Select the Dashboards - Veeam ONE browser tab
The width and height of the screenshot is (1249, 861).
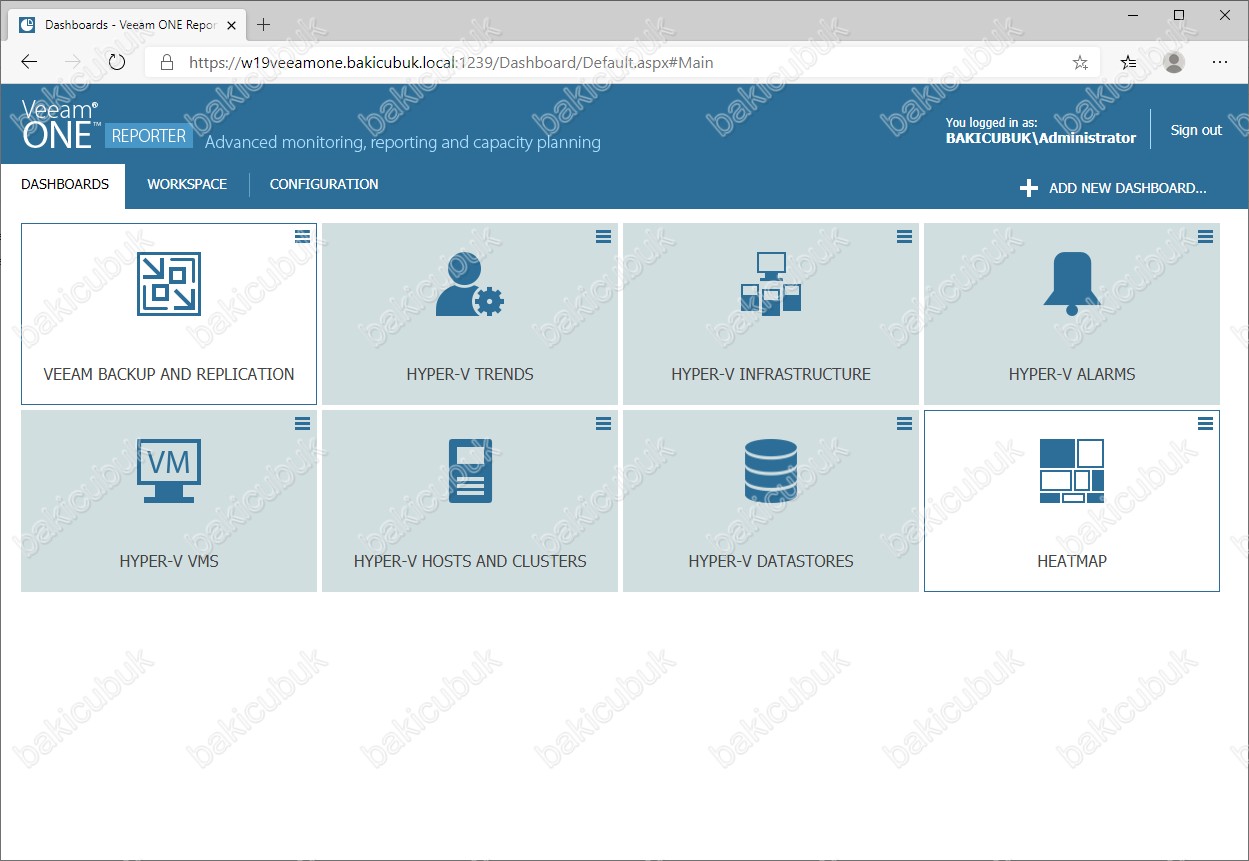click(128, 24)
